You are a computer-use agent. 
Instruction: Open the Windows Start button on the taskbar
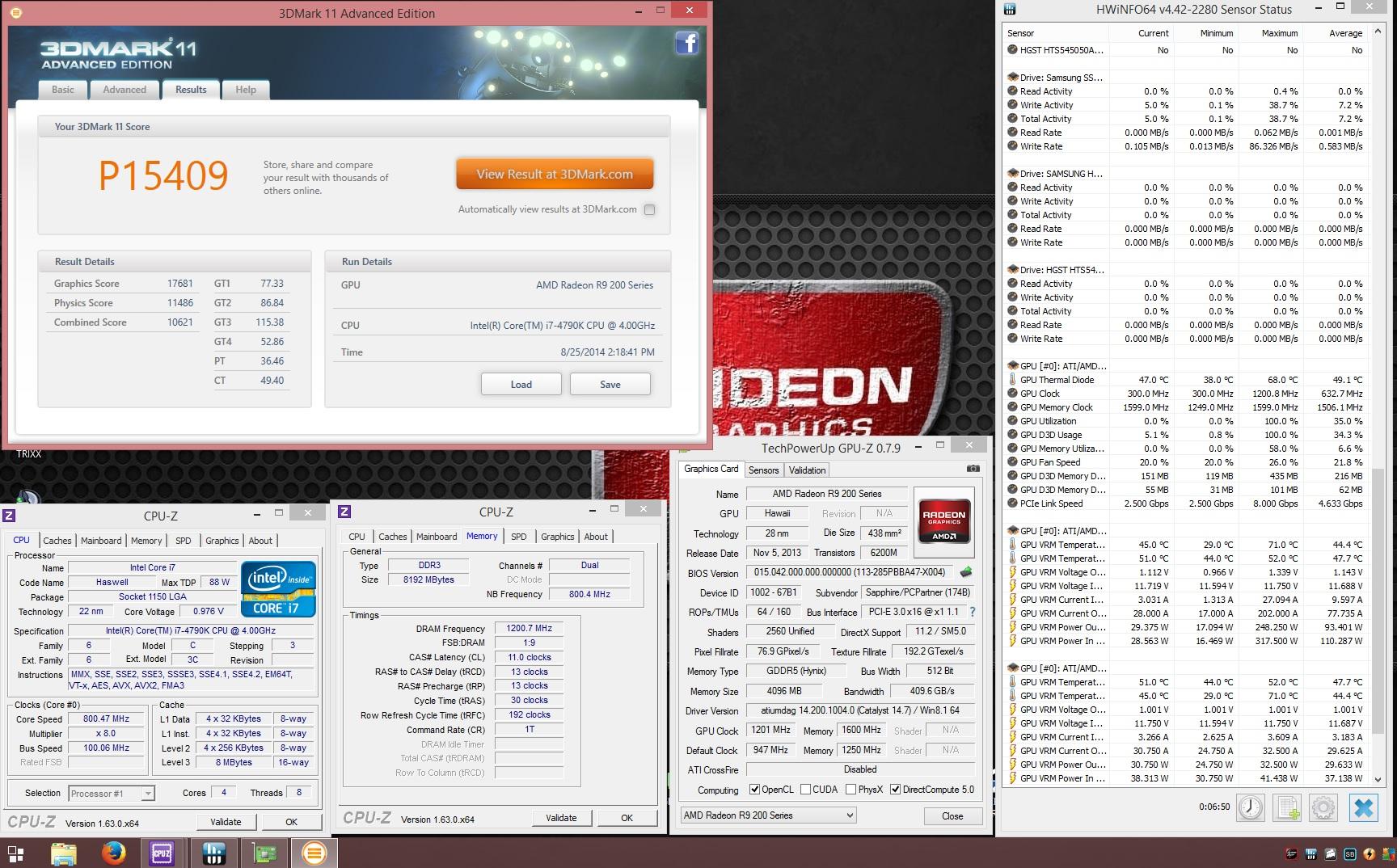click(x=15, y=853)
